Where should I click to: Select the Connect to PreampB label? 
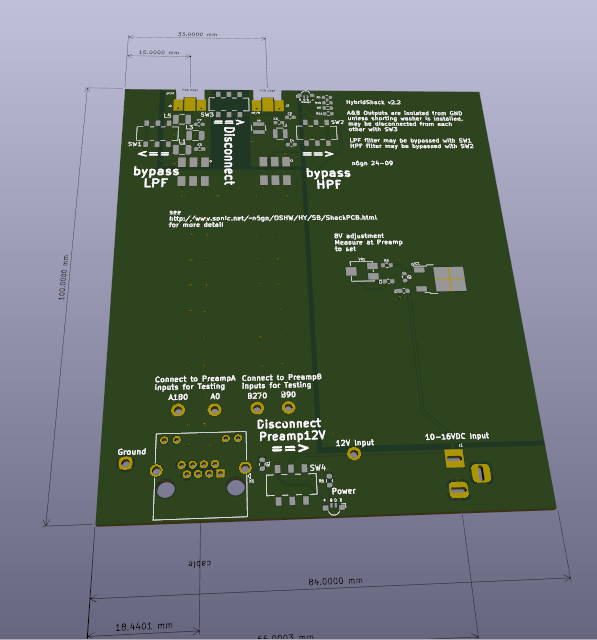[x=282, y=381]
